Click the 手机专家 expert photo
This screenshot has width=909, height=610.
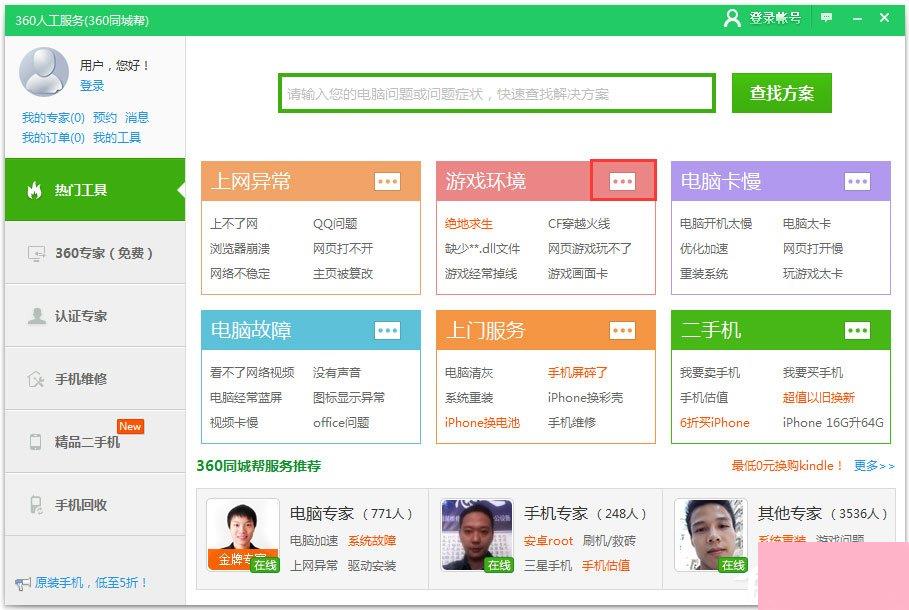click(x=478, y=535)
